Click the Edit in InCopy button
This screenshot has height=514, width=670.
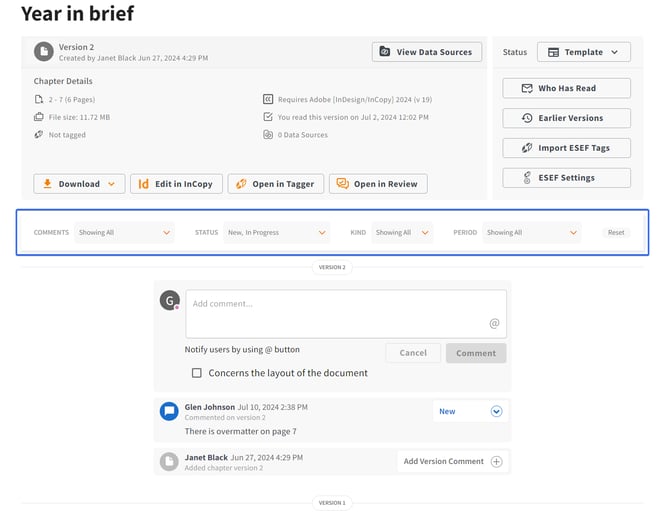pos(175,184)
